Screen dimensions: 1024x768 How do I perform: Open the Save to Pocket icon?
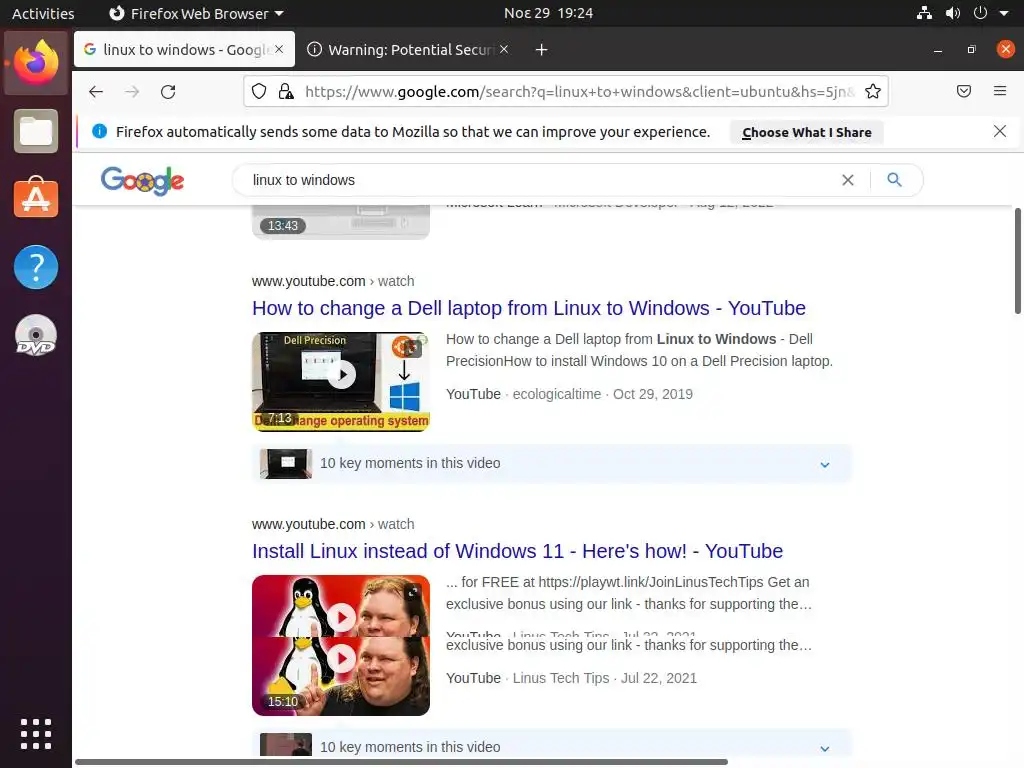963,91
